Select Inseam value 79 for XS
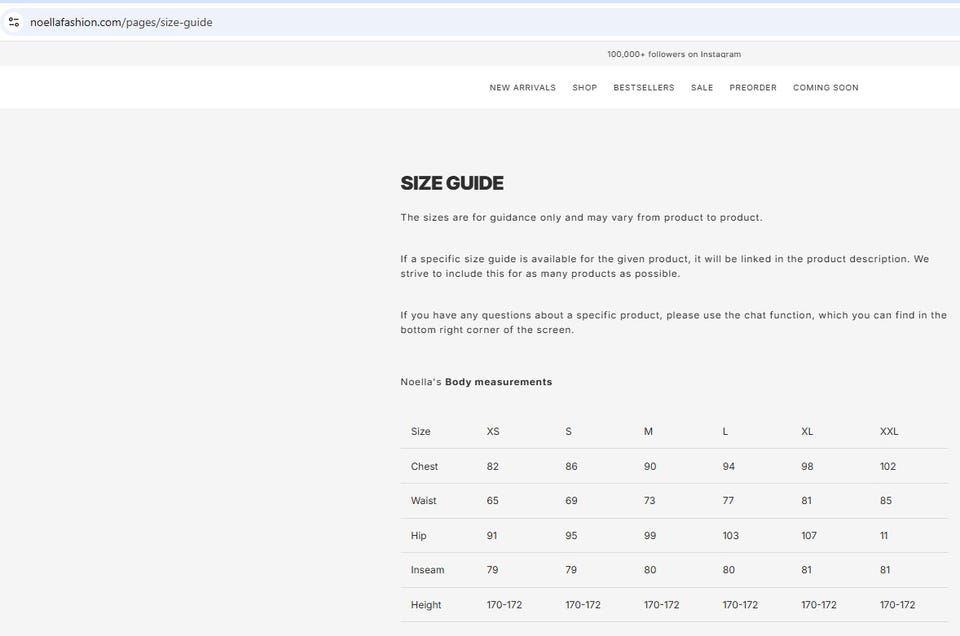 pyautogui.click(x=492, y=570)
